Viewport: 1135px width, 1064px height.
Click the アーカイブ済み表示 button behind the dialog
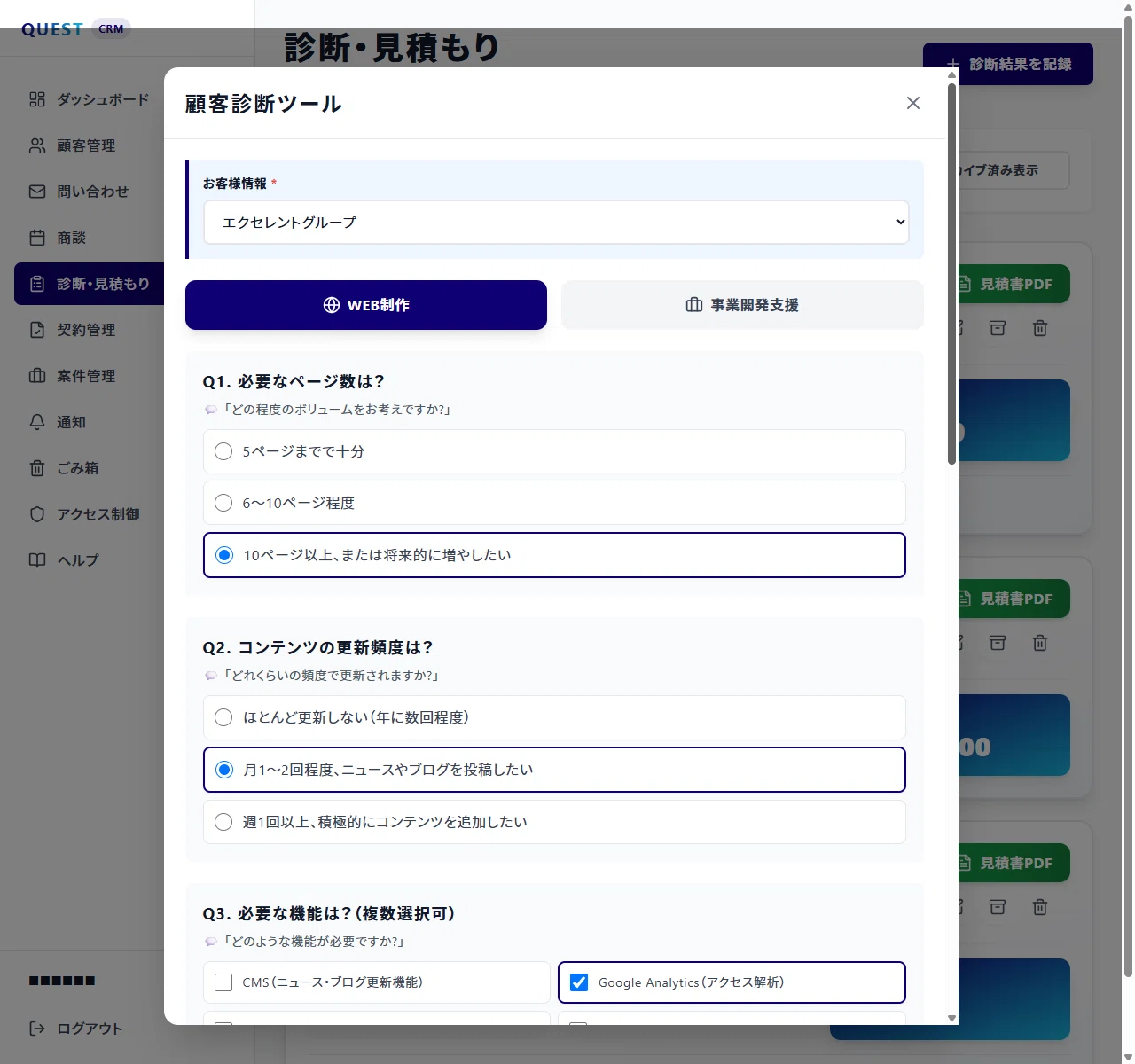point(1014,170)
